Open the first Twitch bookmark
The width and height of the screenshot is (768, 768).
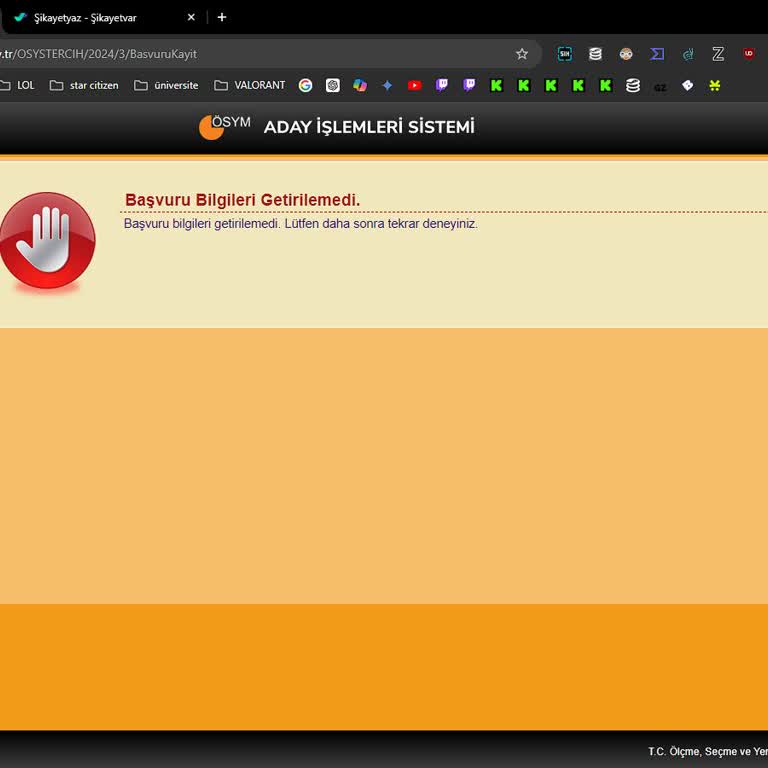click(x=442, y=86)
